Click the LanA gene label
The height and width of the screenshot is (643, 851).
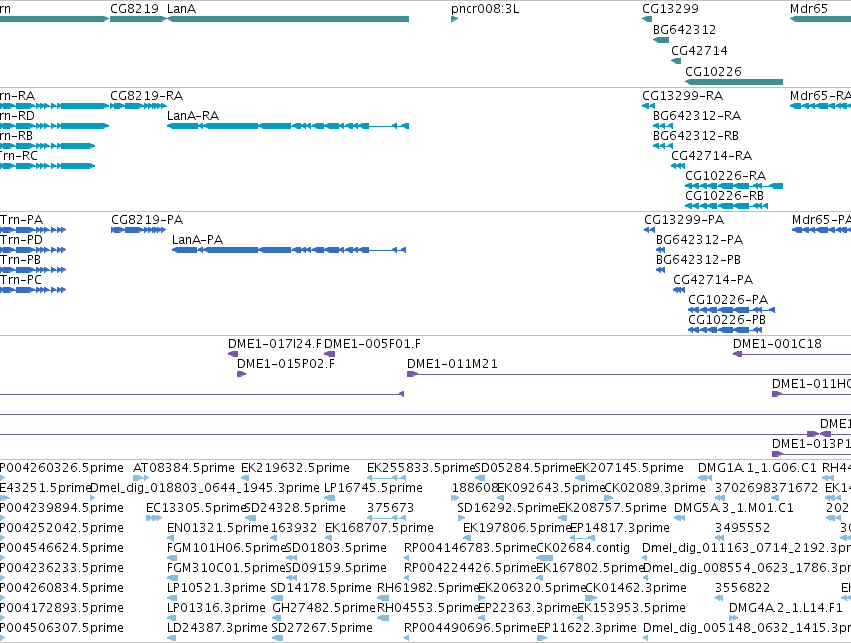click(181, 9)
